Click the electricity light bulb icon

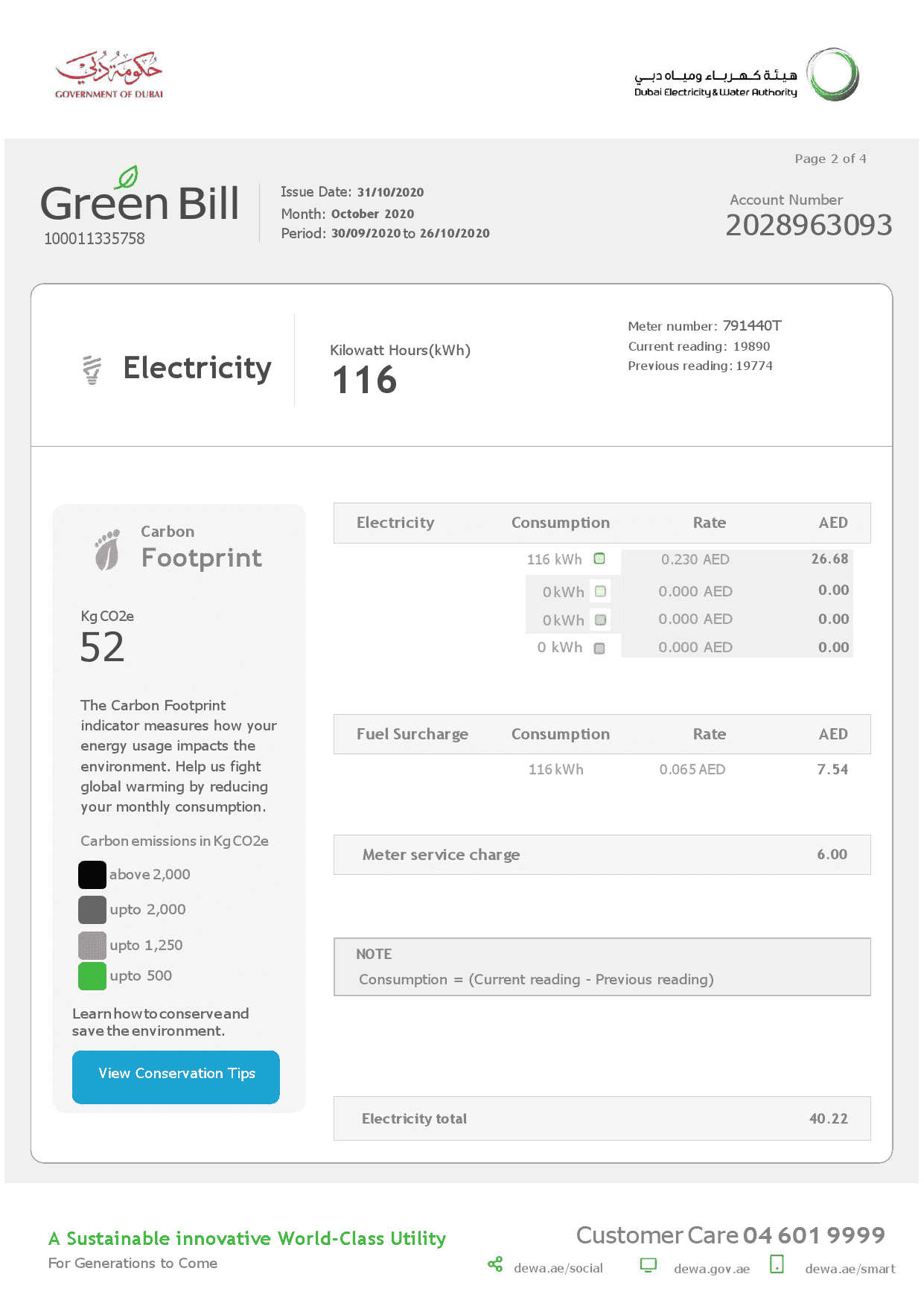(92, 369)
